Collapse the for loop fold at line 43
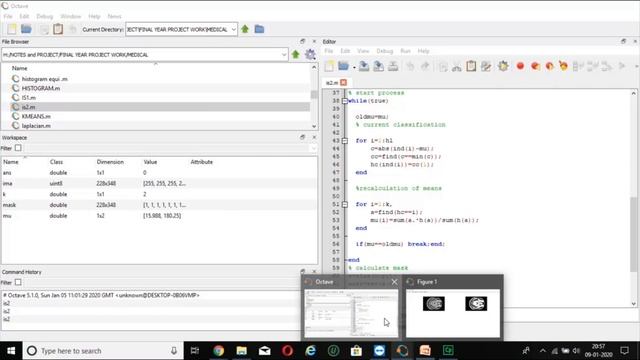Image resolution: width=640 pixels, height=360 pixels. click(x=345, y=141)
